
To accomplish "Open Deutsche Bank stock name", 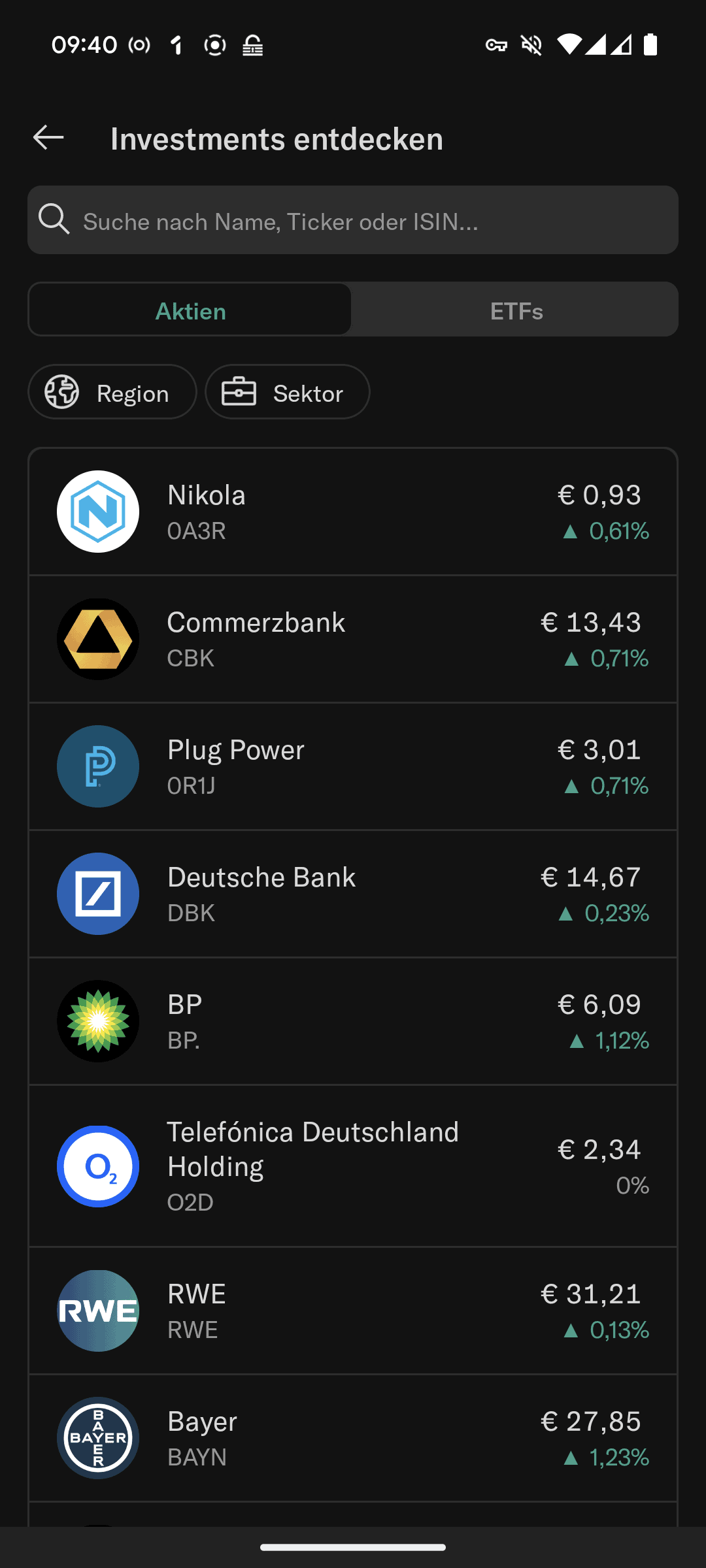I will pos(261,877).
